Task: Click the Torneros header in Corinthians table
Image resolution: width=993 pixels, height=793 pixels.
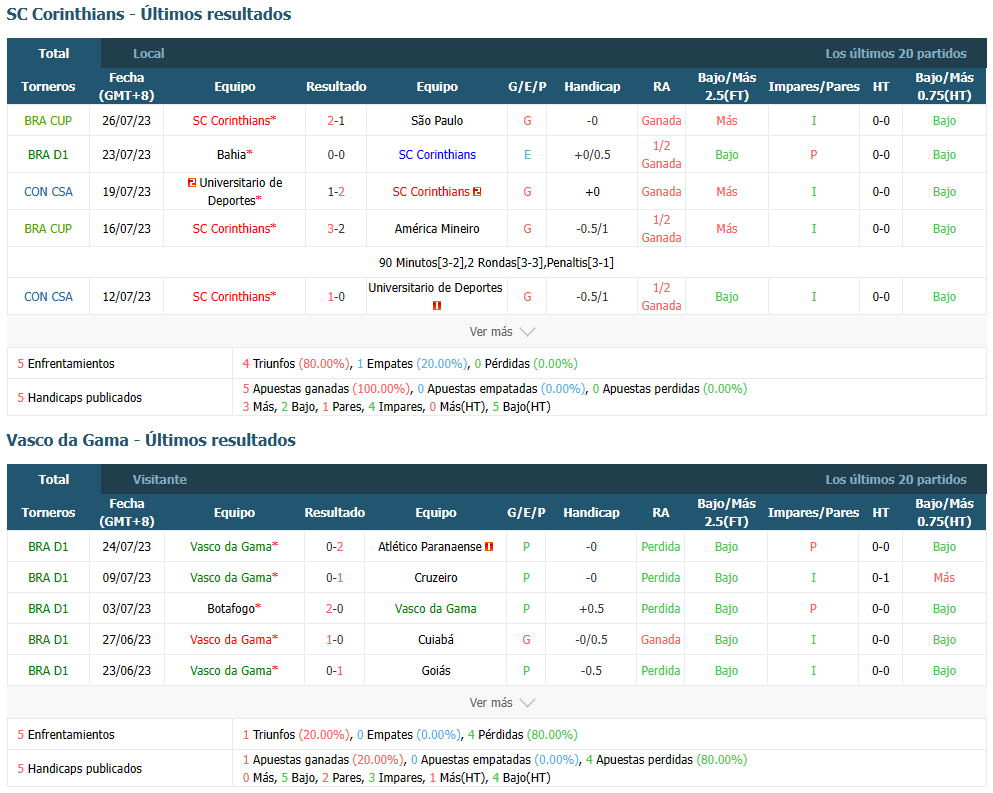Action: 48,87
